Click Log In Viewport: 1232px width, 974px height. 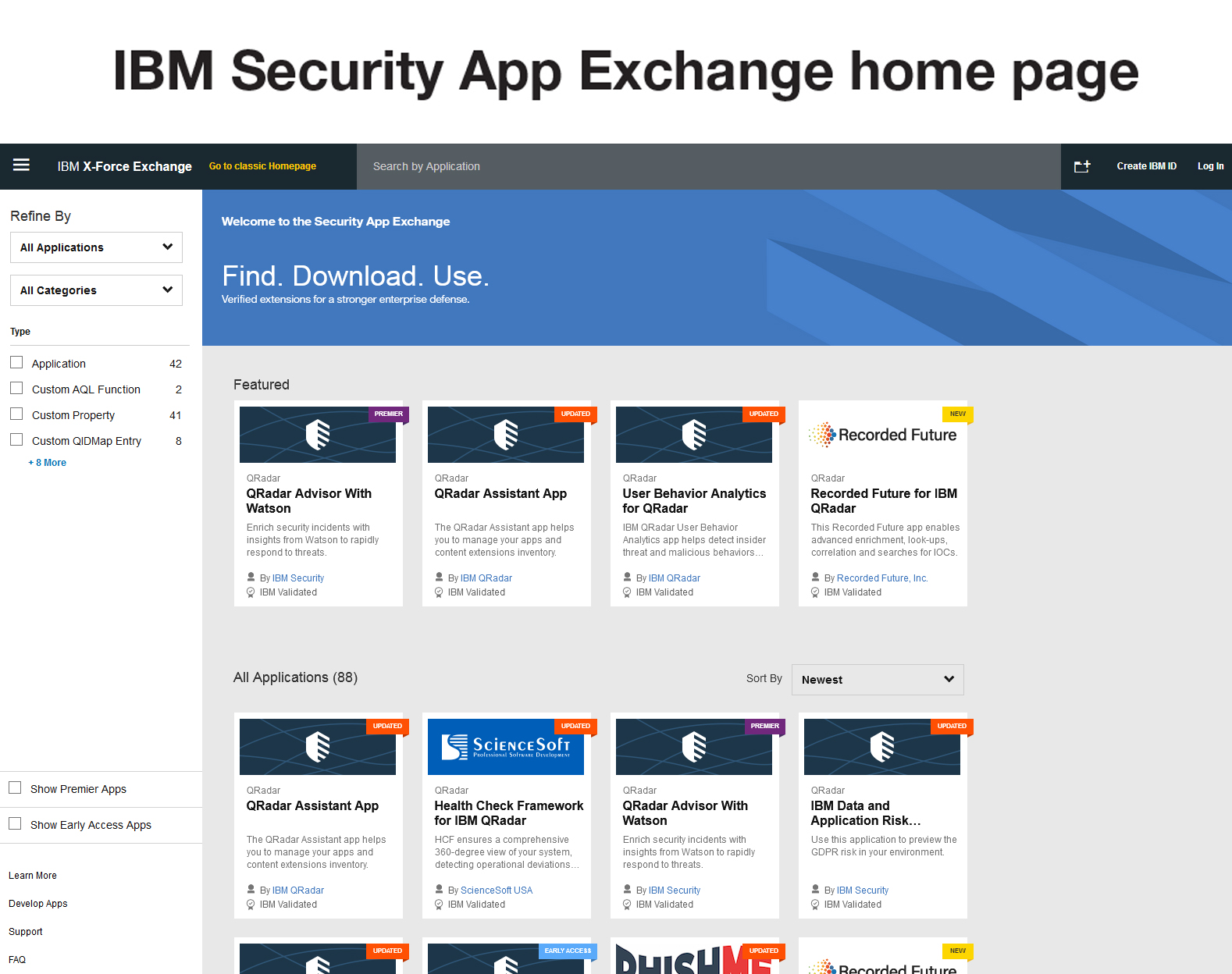pyautogui.click(x=1210, y=166)
